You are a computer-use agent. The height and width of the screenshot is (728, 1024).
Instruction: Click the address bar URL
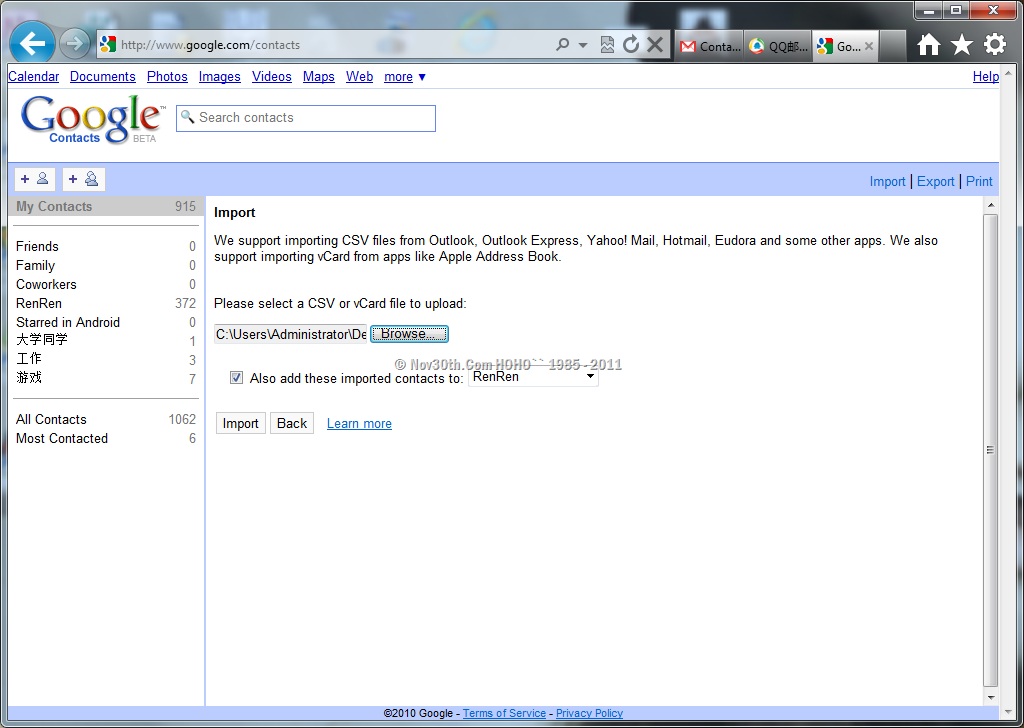tap(210, 45)
